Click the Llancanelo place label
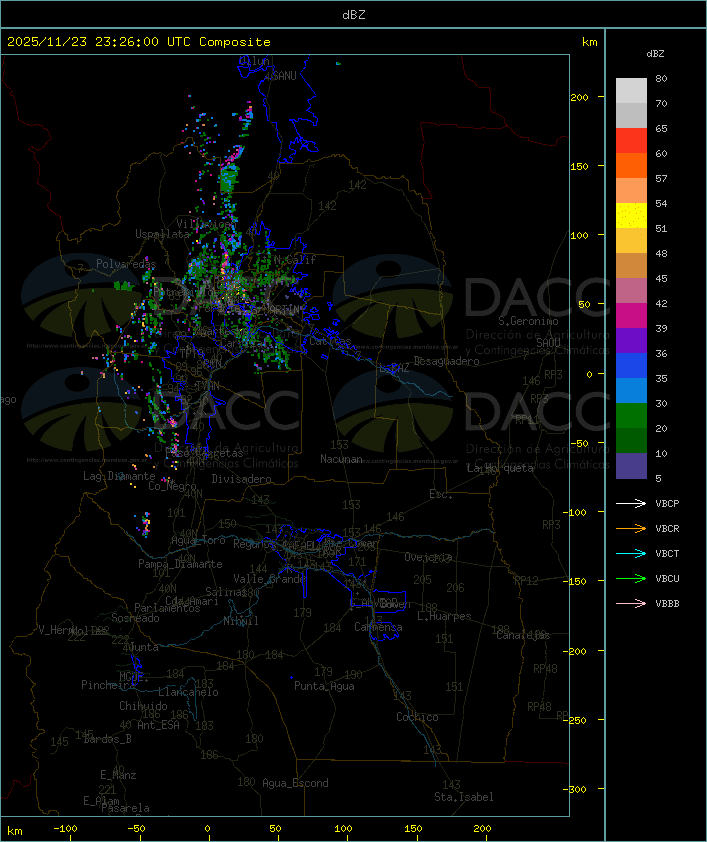This screenshot has height=842, width=707. tap(188, 692)
